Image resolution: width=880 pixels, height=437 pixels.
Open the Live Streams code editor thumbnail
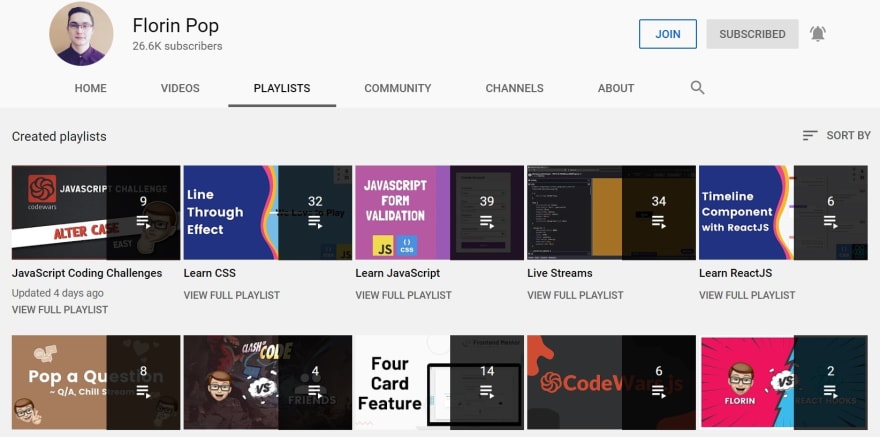click(611, 213)
